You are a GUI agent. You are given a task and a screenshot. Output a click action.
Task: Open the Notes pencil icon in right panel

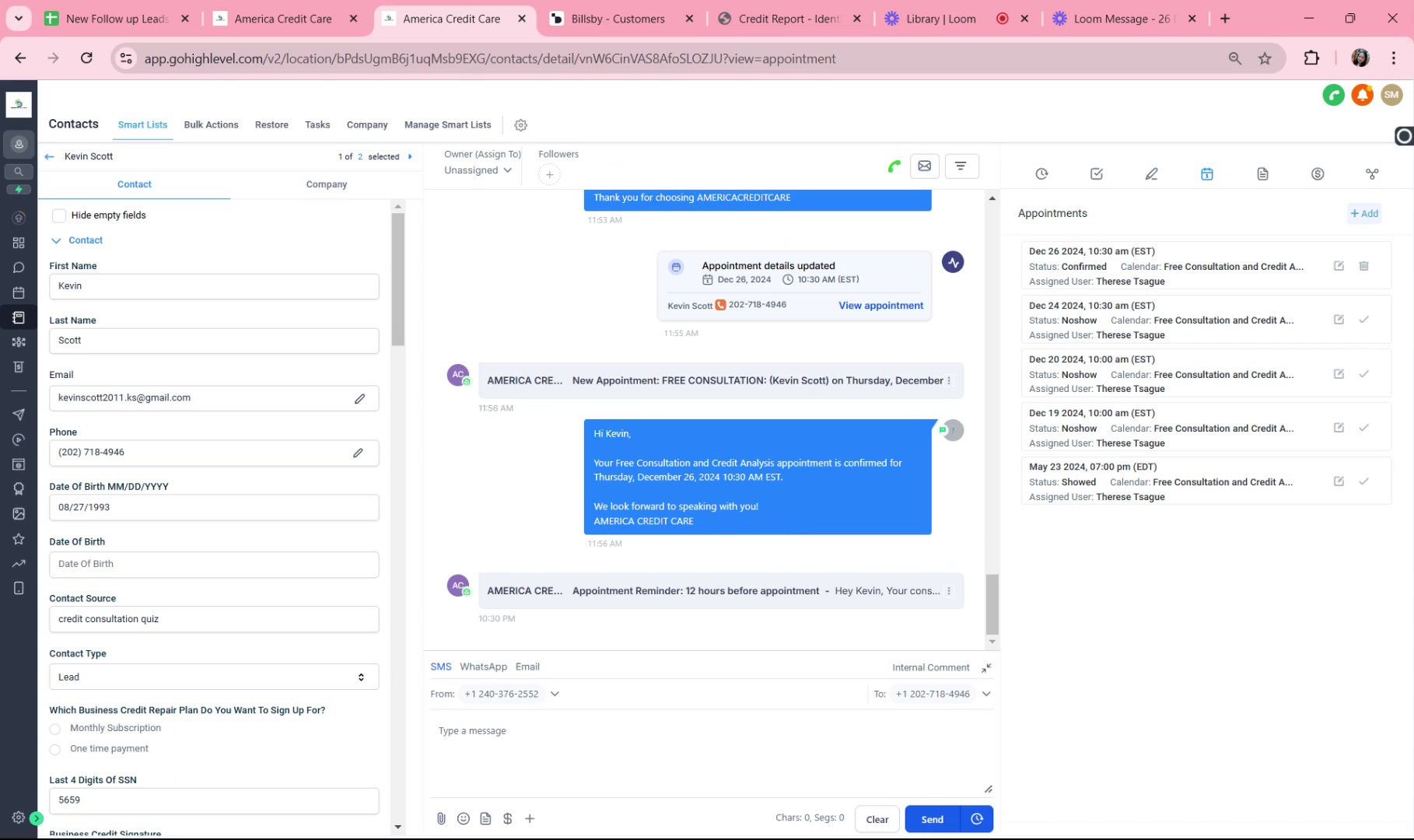pyautogui.click(x=1151, y=174)
